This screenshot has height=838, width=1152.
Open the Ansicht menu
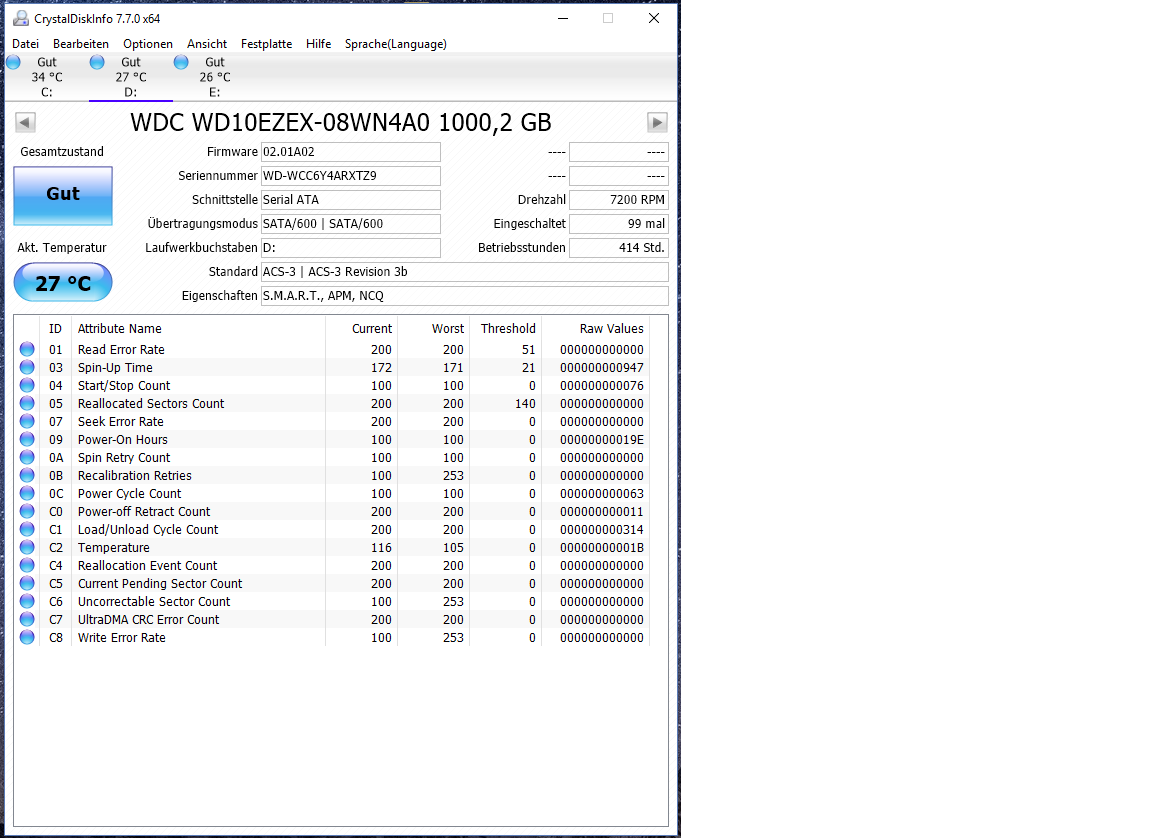(207, 44)
